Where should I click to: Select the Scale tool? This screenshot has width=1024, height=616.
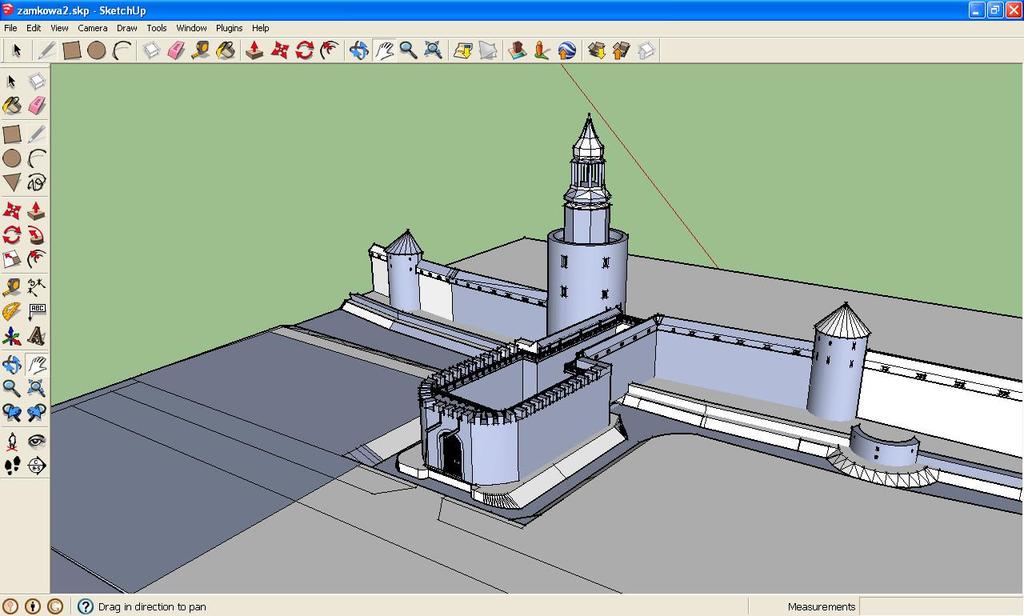pyautogui.click(x=12, y=259)
